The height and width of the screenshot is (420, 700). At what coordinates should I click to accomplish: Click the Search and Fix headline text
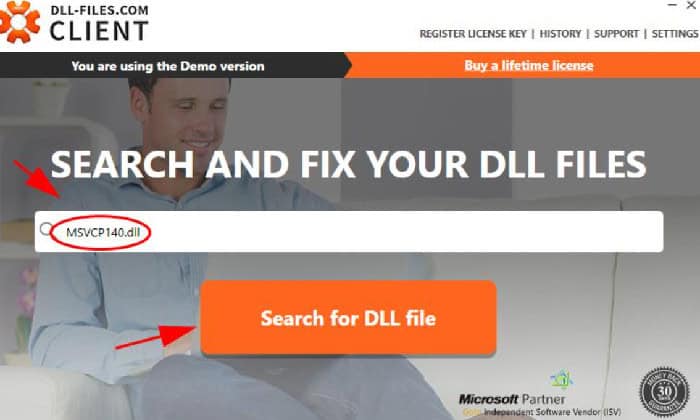click(x=348, y=164)
